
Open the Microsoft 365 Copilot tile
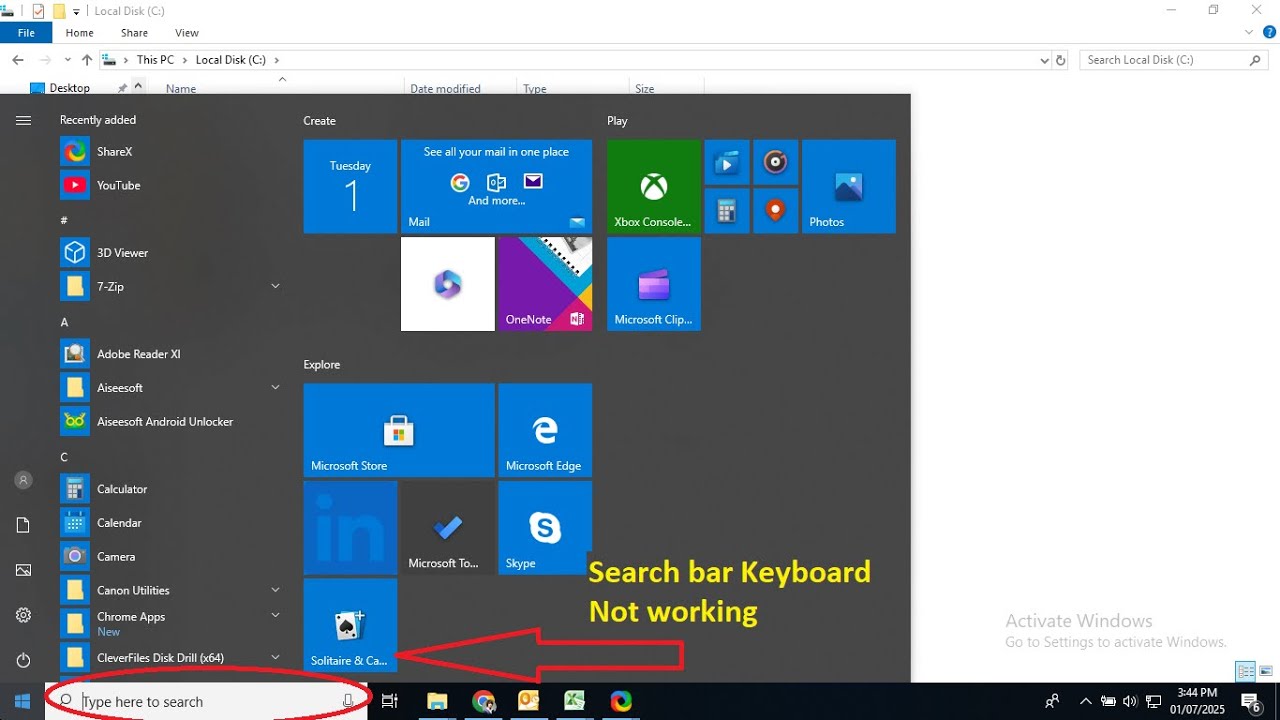(x=448, y=284)
